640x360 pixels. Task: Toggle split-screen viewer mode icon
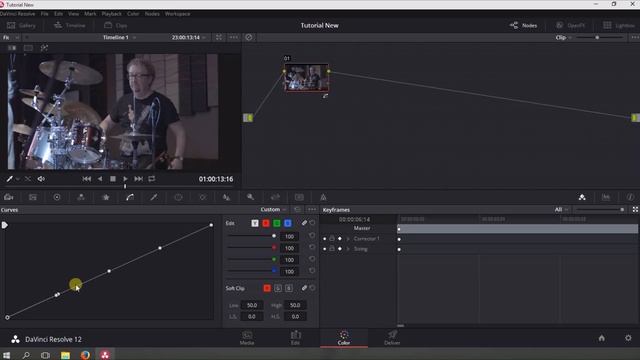[28, 48]
